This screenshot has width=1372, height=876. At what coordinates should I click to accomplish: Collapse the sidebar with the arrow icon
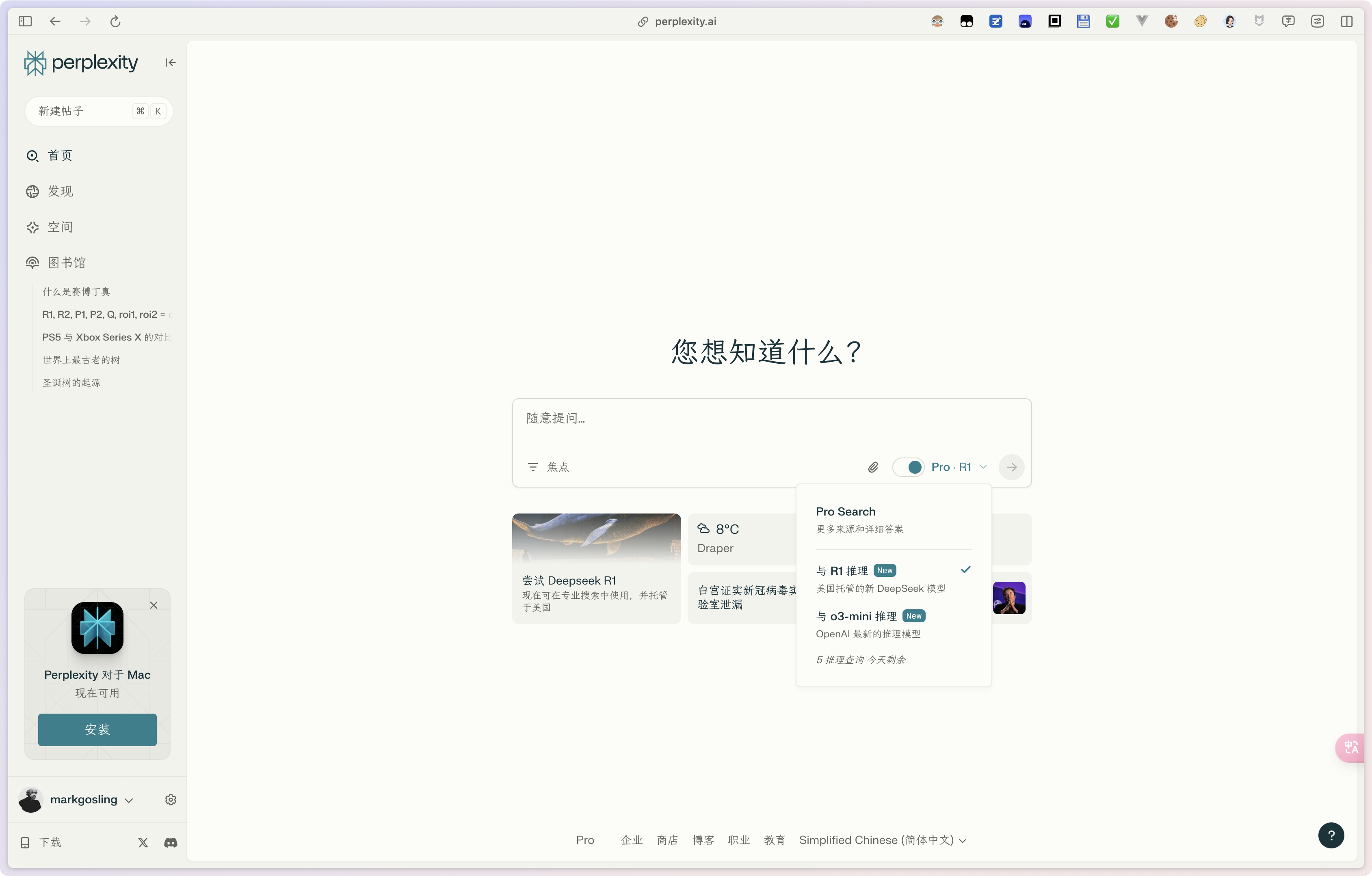click(x=170, y=63)
